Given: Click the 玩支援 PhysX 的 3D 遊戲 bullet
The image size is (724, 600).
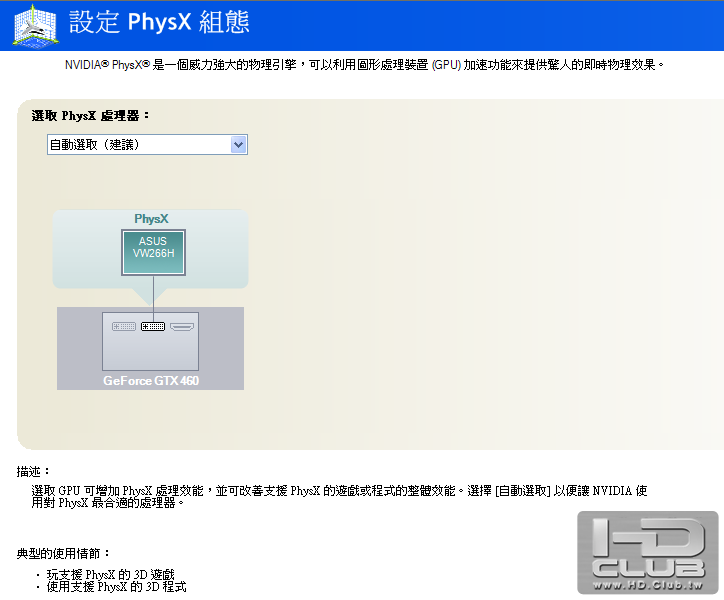Looking at the screenshot, I should pyautogui.click(x=111, y=575).
